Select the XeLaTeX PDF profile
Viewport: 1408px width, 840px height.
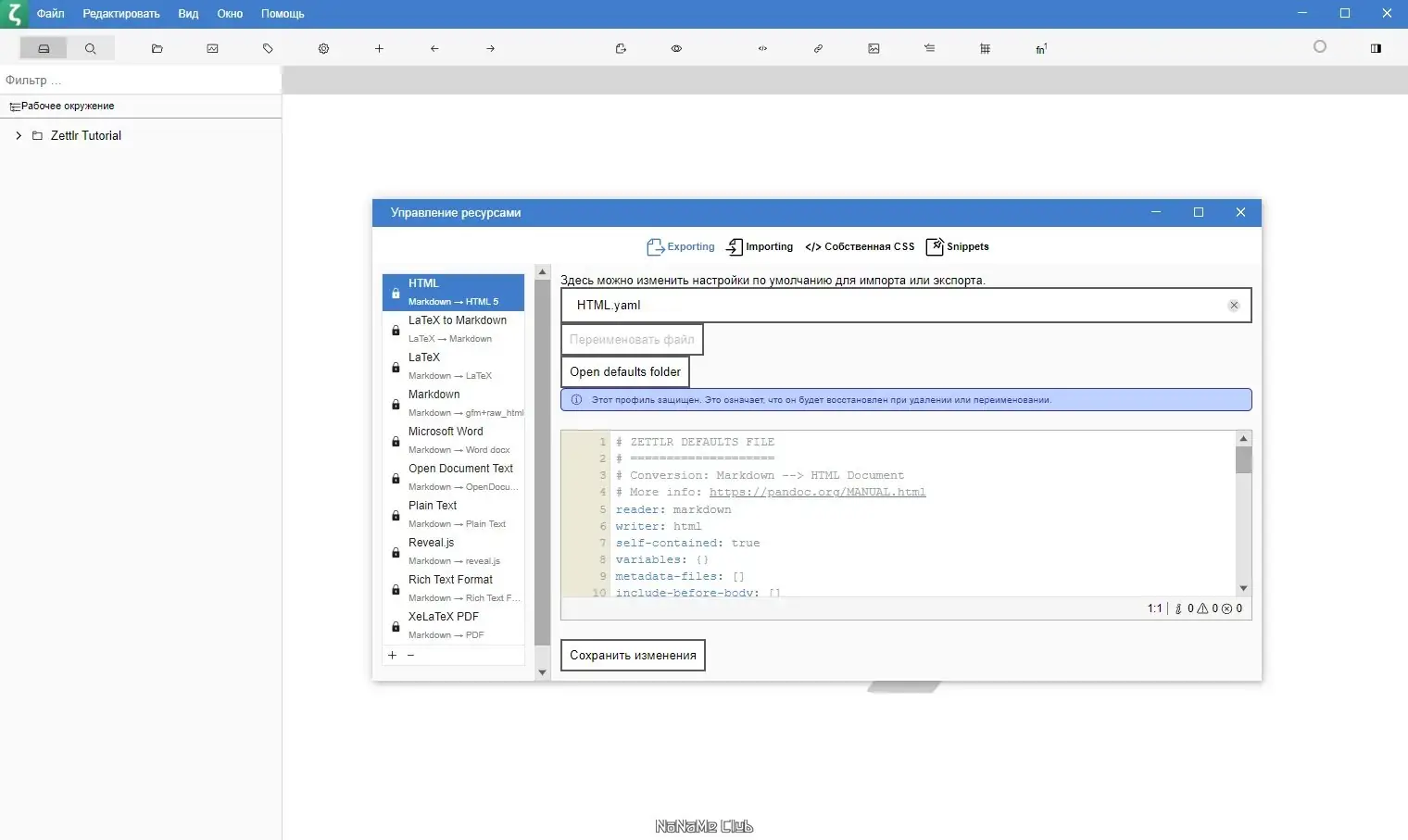tap(454, 626)
